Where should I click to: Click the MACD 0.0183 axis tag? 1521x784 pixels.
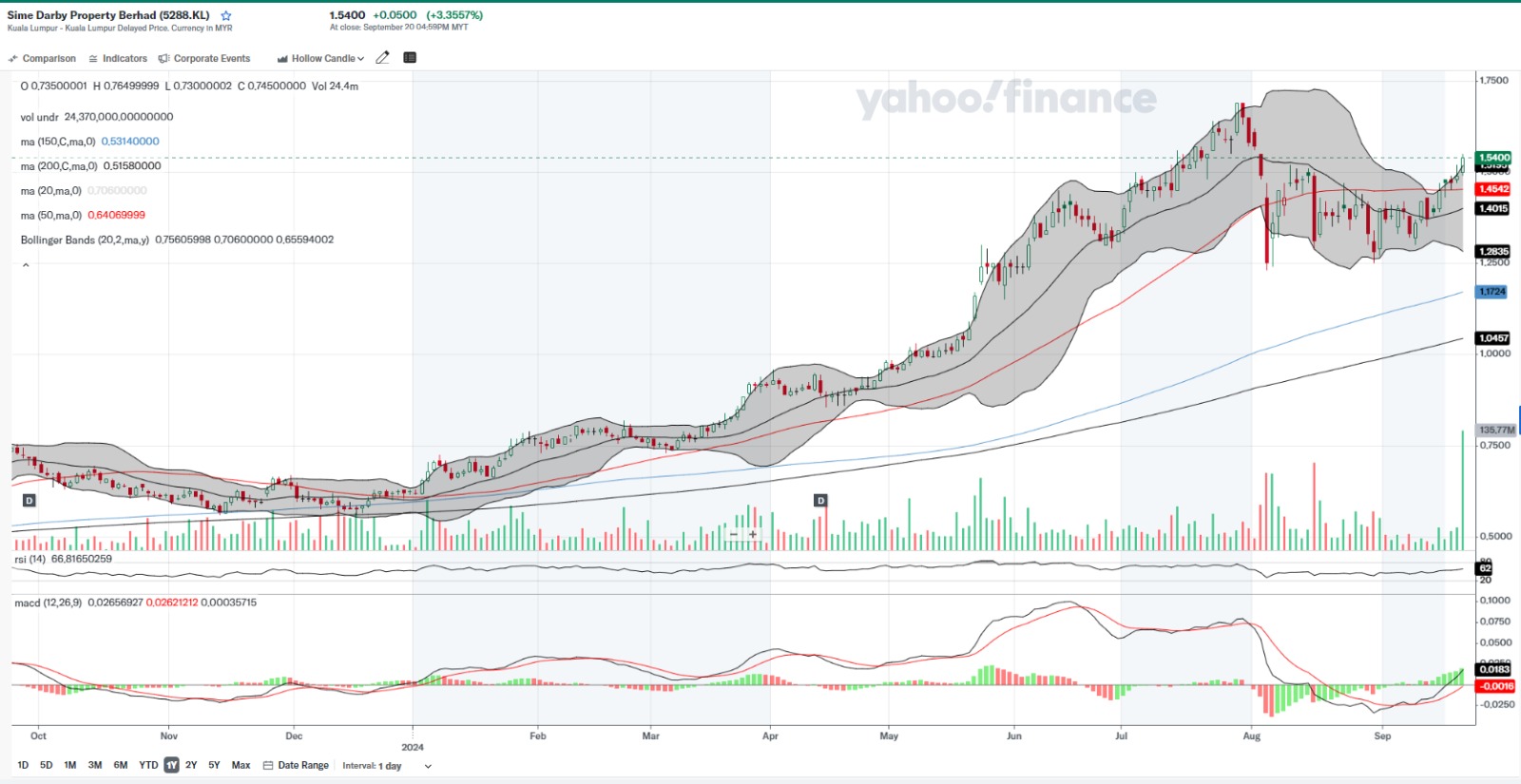coord(1494,670)
